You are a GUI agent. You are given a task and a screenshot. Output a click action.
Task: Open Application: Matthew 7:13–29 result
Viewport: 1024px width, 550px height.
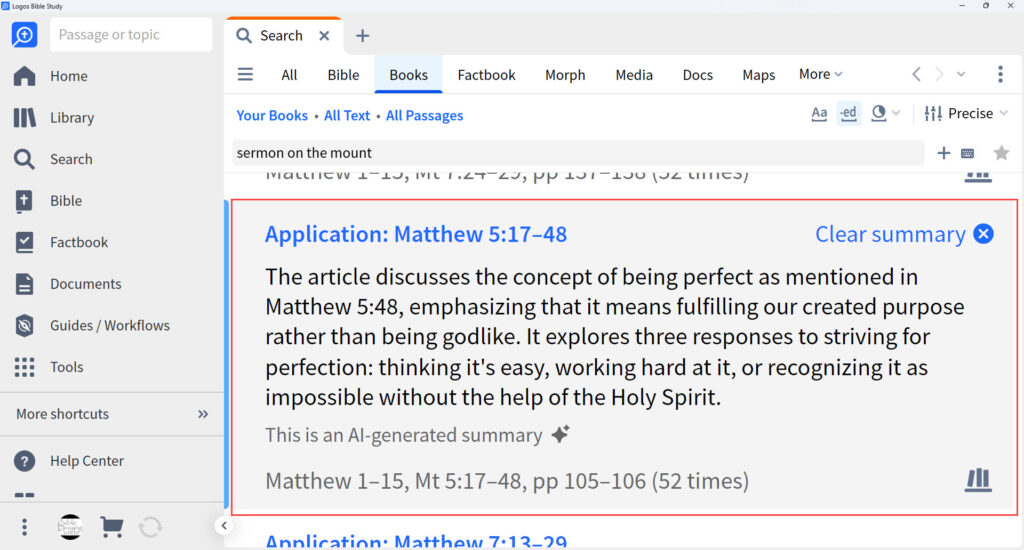pos(416,541)
